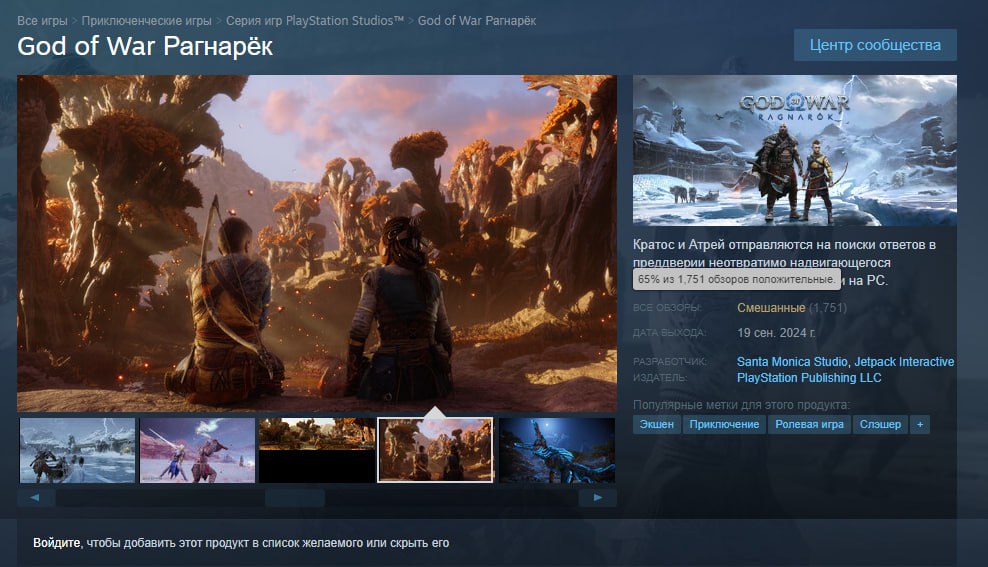Click the right scroll arrow under thumbnails
The image size is (988, 567).
click(x=598, y=497)
